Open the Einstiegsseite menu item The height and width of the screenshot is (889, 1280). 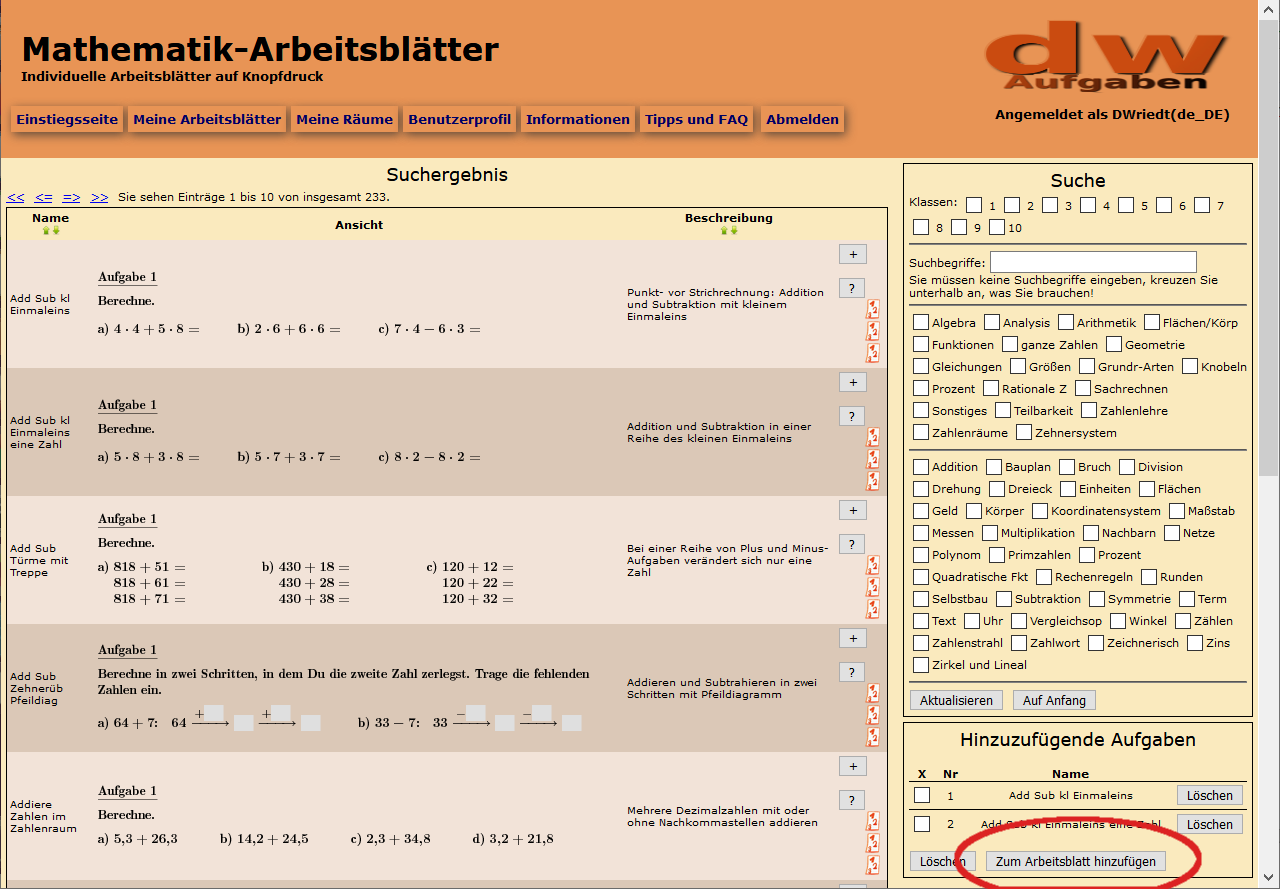(x=67, y=119)
